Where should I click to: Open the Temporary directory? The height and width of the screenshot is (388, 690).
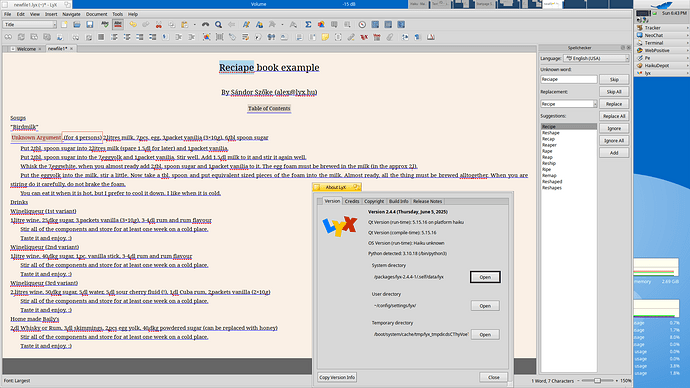(485, 334)
